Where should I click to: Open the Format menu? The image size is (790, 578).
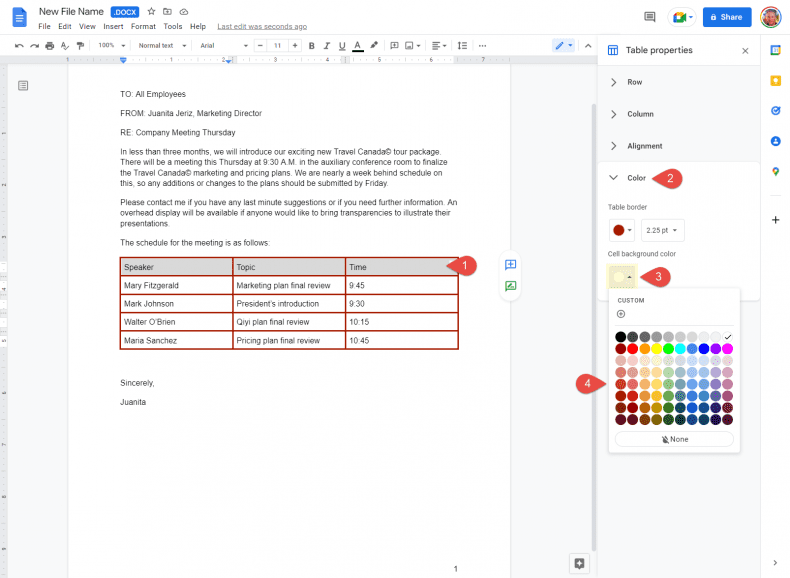[143, 26]
